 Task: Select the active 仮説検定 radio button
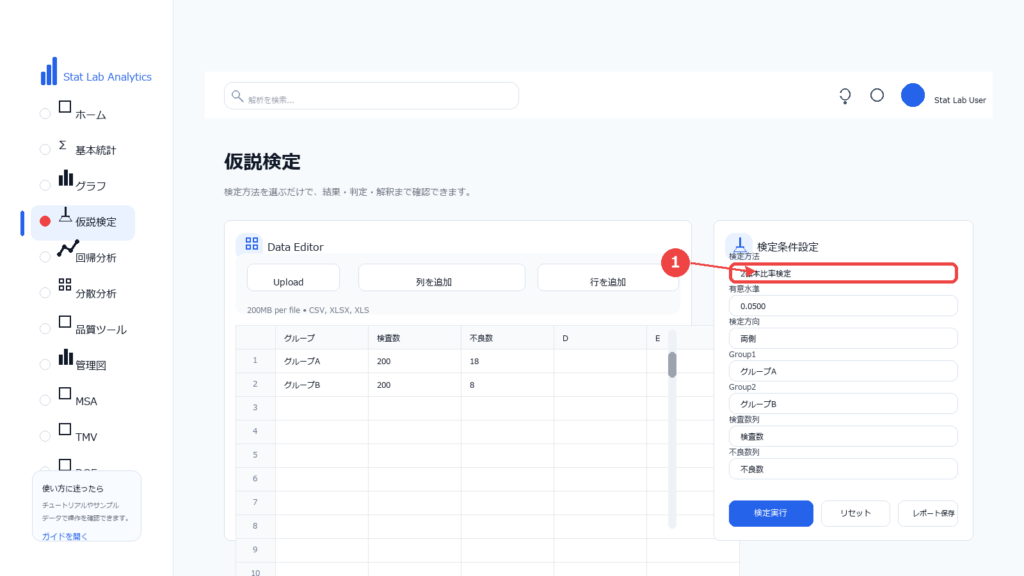pos(45,221)
